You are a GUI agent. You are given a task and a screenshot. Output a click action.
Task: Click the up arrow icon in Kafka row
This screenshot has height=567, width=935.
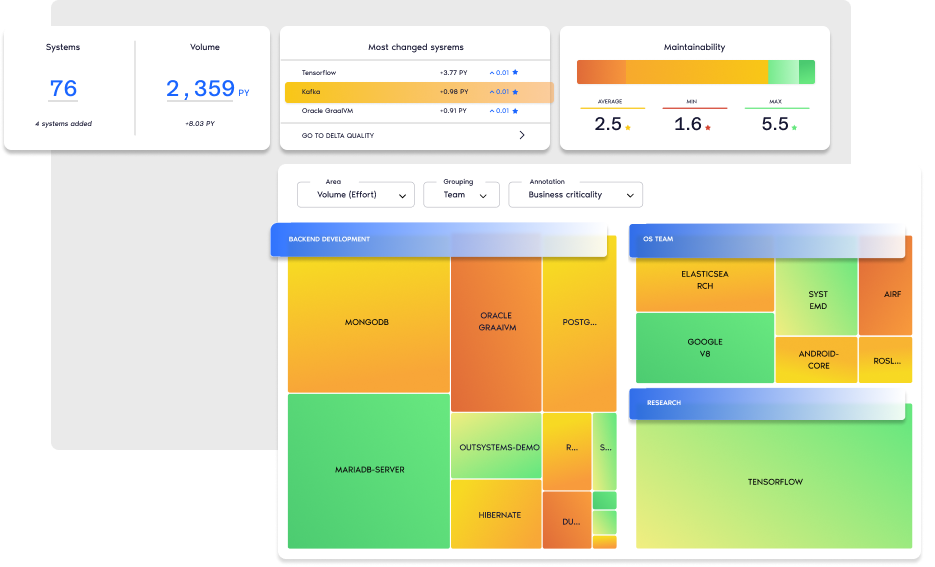tap(492, 92)
